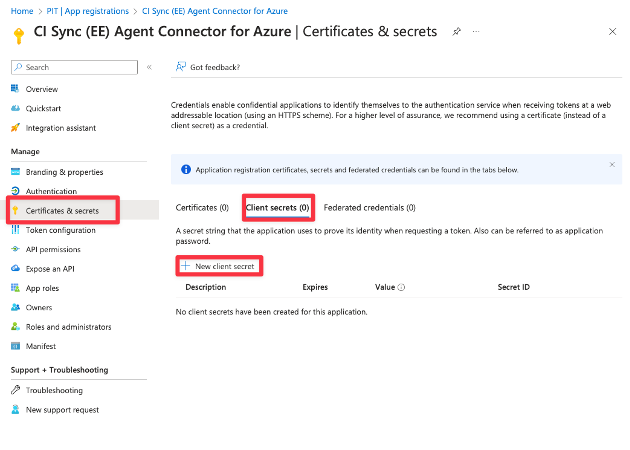
Task: Switch to the Certificates (0) tab
Action: click(202, 208)
